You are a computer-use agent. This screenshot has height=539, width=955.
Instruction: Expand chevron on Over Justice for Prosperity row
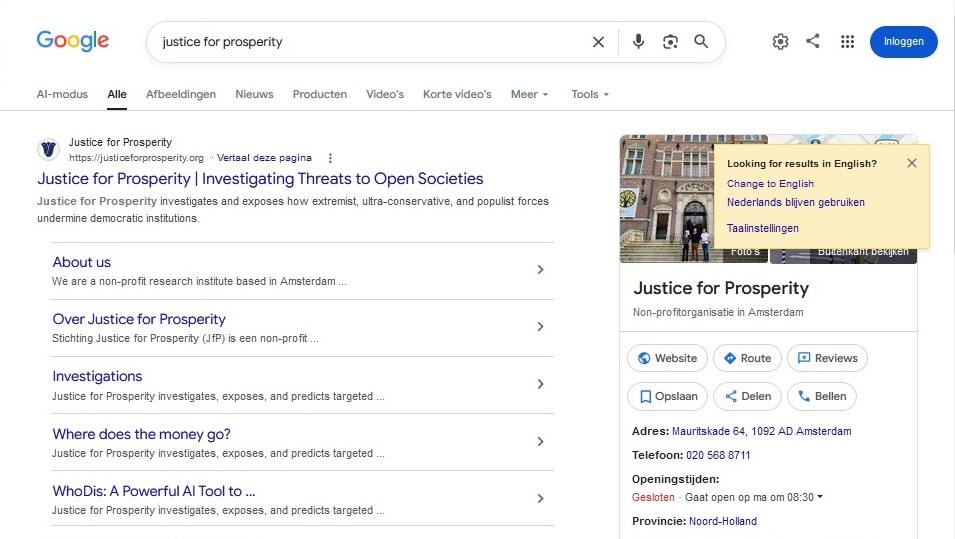(540, 327)
